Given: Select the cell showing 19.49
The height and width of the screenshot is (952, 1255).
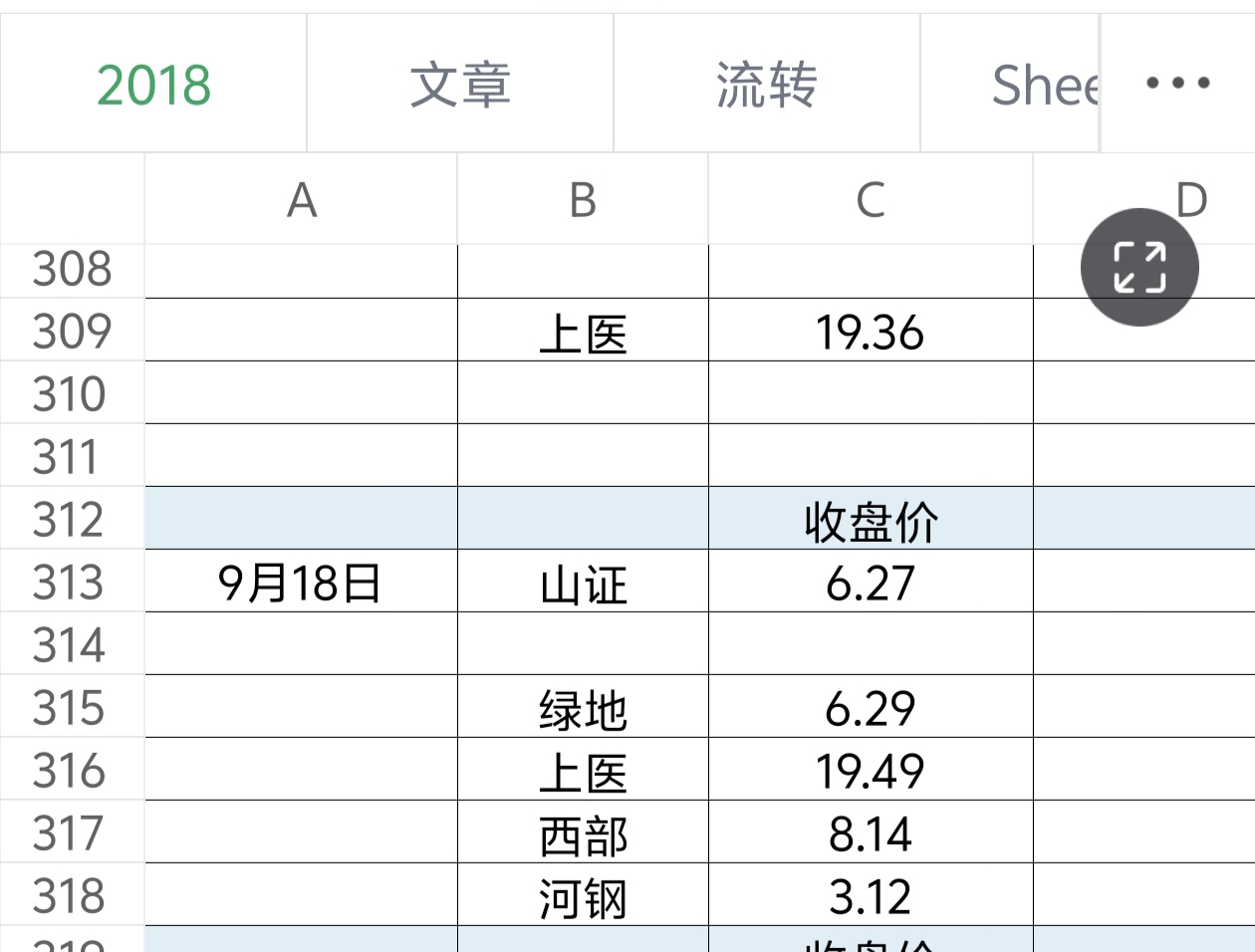Looking at the screenshot, I should pos(871,770).
